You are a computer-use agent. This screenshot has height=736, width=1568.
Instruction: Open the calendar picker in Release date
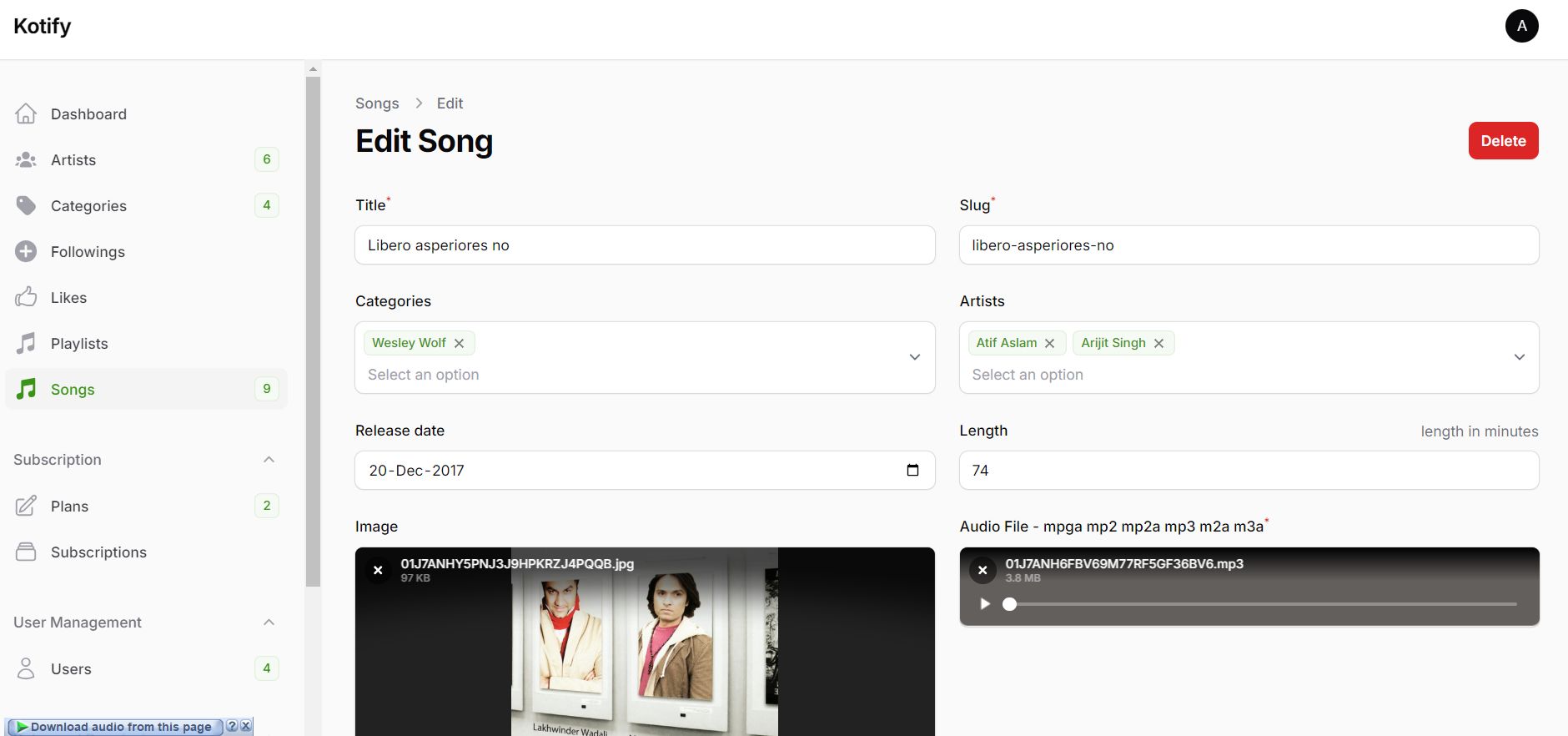(912, 471)
